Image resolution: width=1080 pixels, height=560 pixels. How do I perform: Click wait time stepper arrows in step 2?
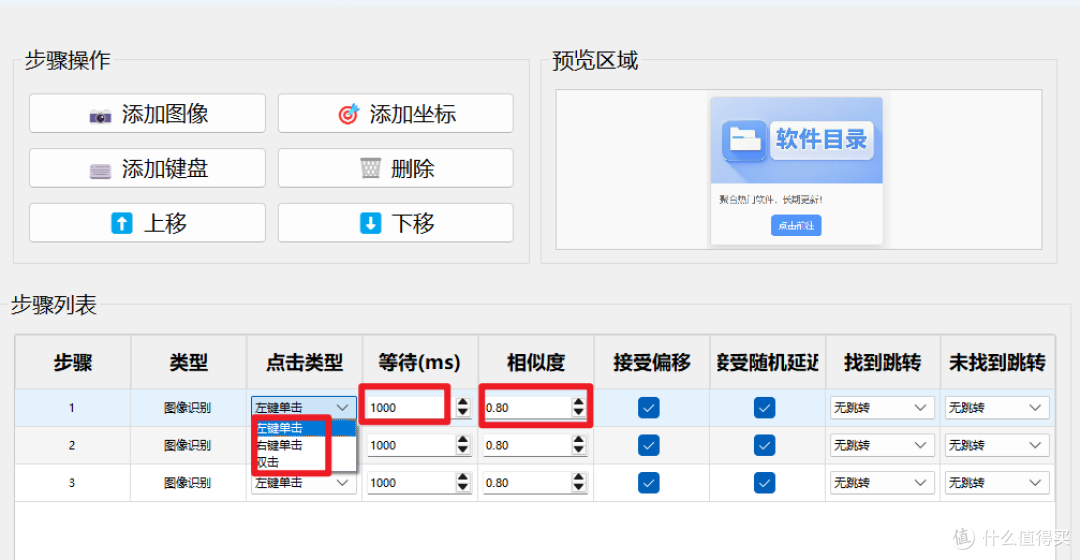463,445
